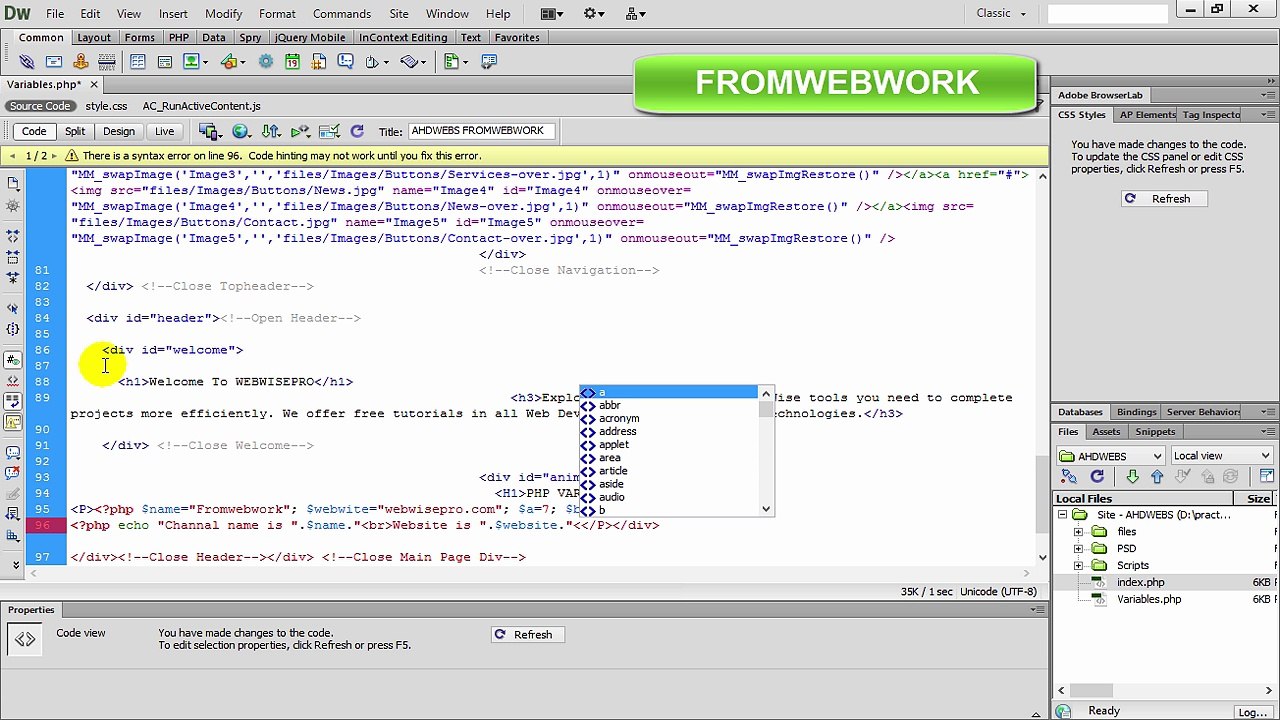Image resolution: width=1280 pixels, height=720 pixels.
Task: Preview the page in browser
Action: coord(241,131)
